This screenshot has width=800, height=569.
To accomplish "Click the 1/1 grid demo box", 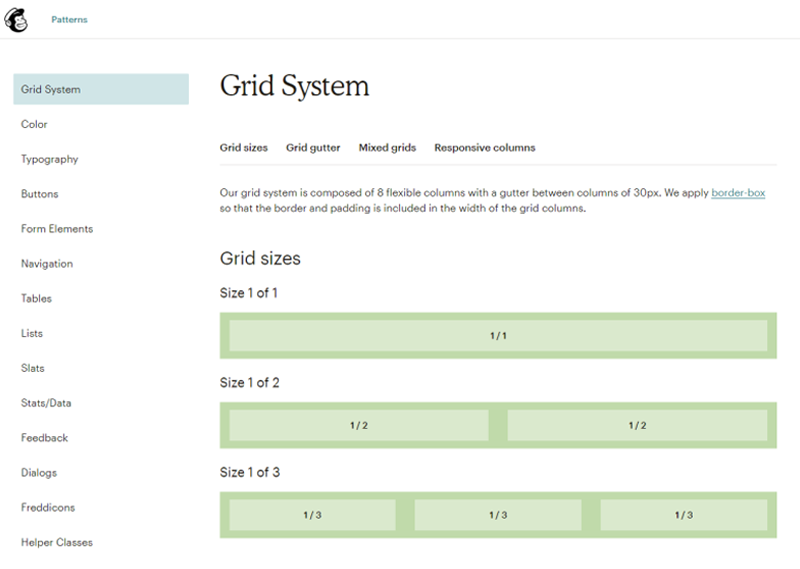I will (498, 336).
